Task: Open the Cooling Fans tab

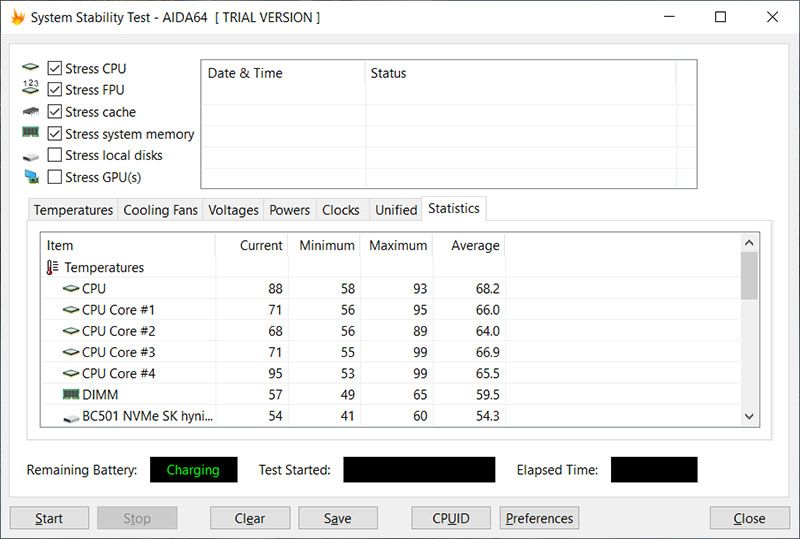Action: (x=160, y=210)
